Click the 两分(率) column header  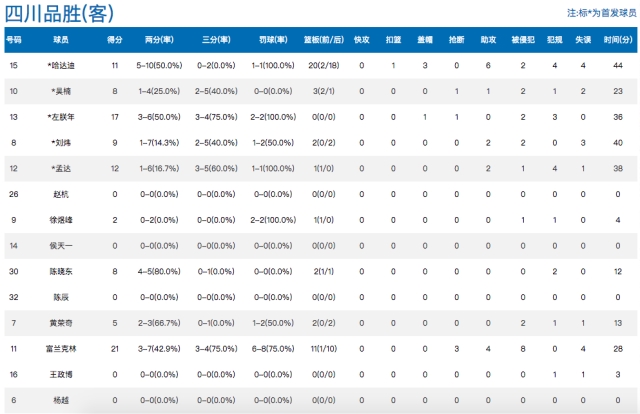tap(159, 40)
